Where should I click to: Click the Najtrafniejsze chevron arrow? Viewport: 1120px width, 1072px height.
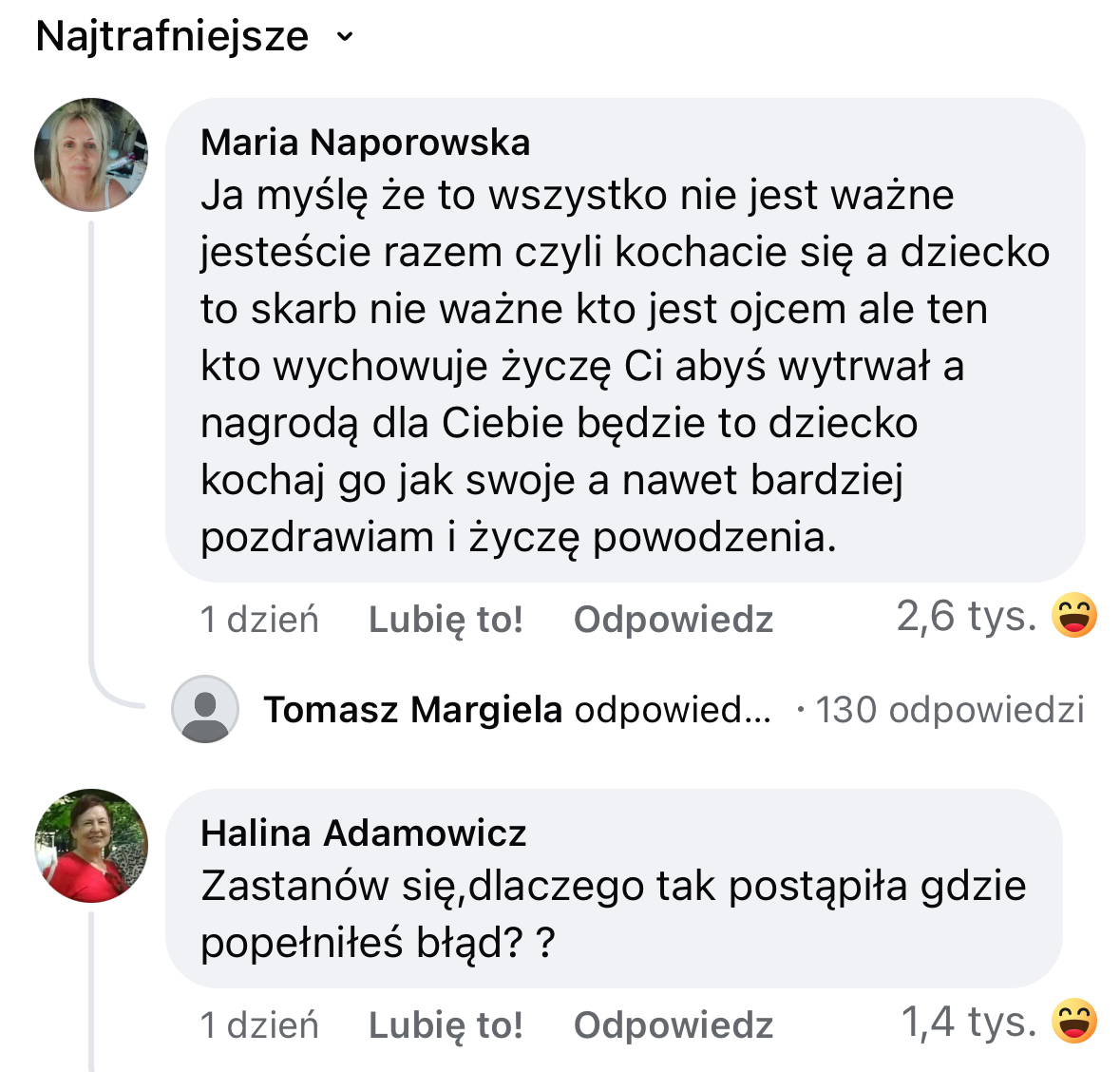tap(345, 38)
